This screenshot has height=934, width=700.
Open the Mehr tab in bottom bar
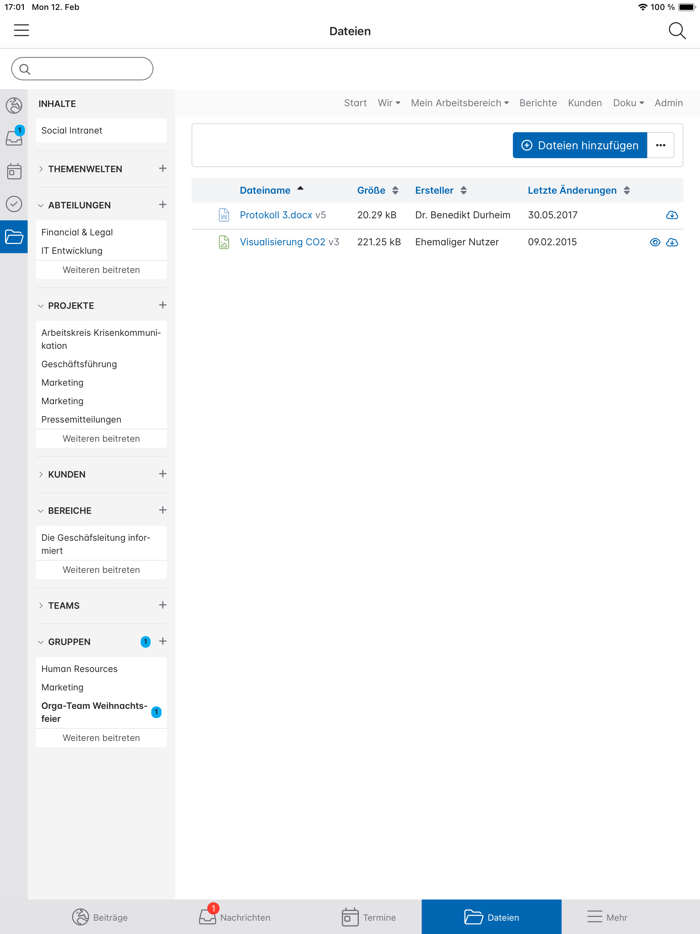point(606,917)
